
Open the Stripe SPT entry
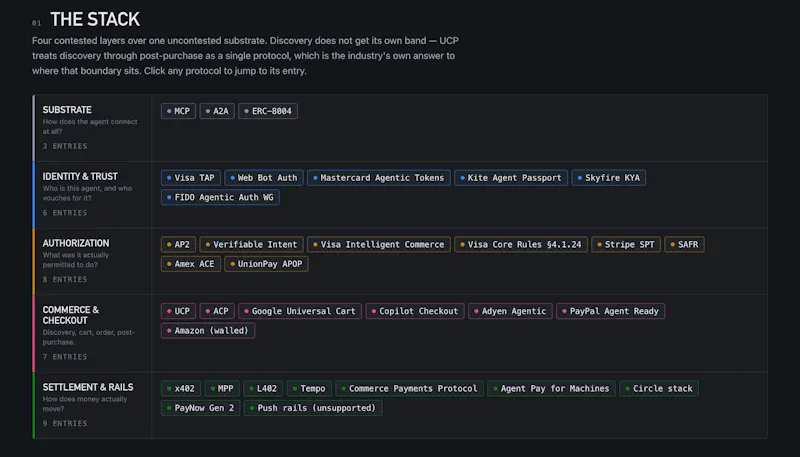point(626,245)
